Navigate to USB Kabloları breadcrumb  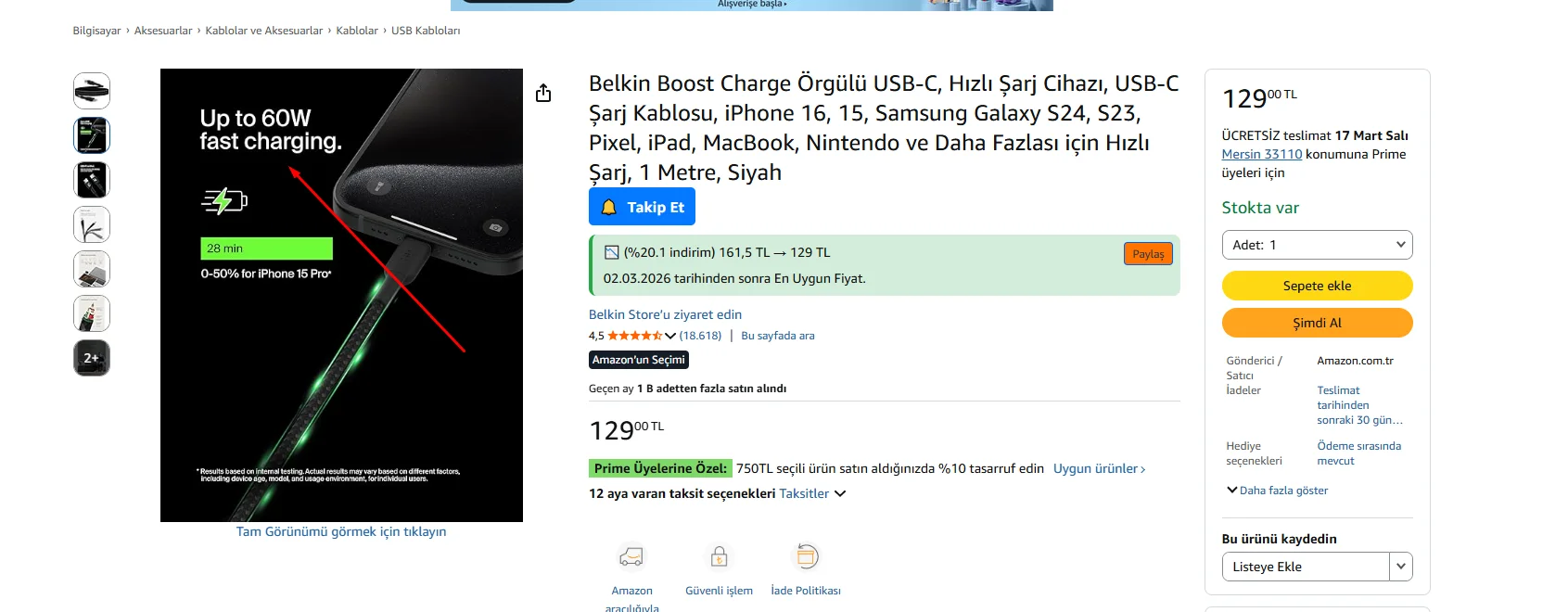click(426, 31)
